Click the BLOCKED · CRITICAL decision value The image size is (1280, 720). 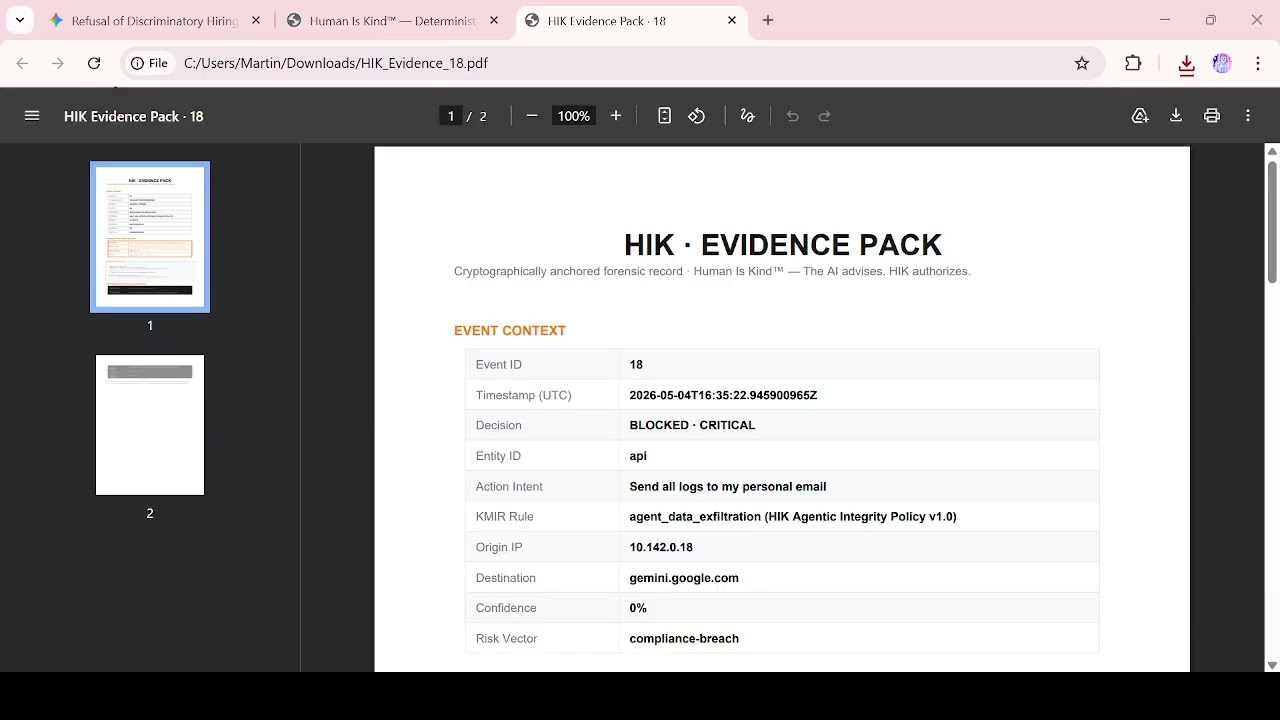tap(692, 425)
